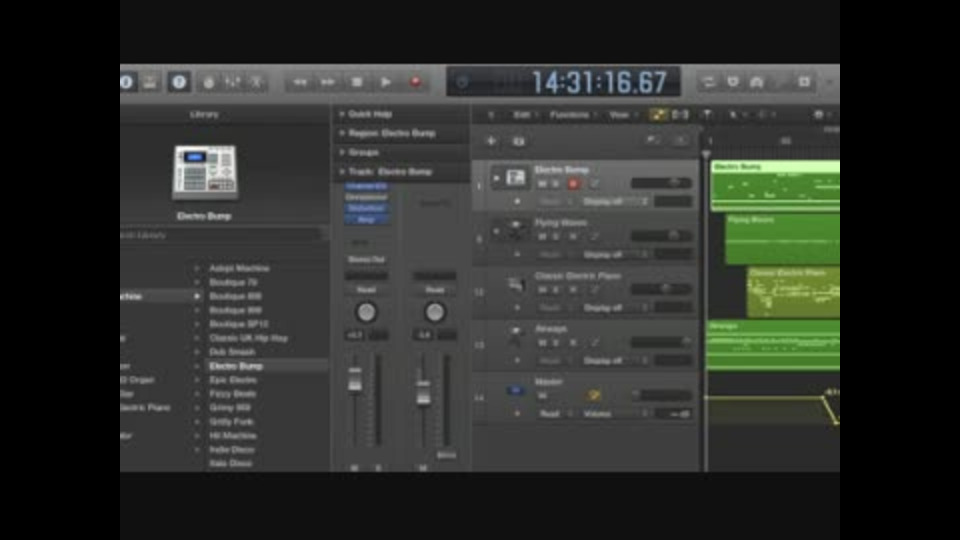Mute the Classic Electric Piano track
Image resolution: width=960 pixels, height=540 pixels.
(542, 290)
